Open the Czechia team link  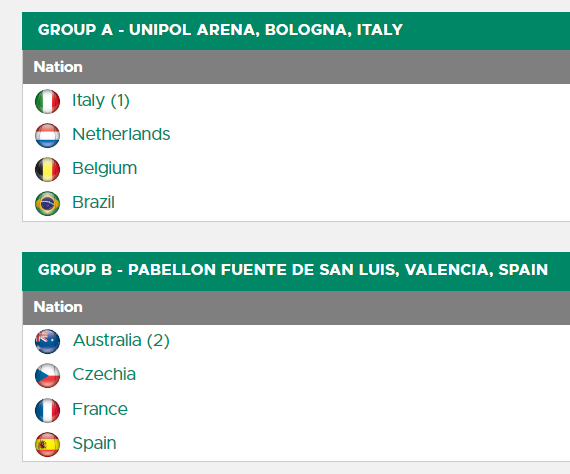tap(104, 374)
